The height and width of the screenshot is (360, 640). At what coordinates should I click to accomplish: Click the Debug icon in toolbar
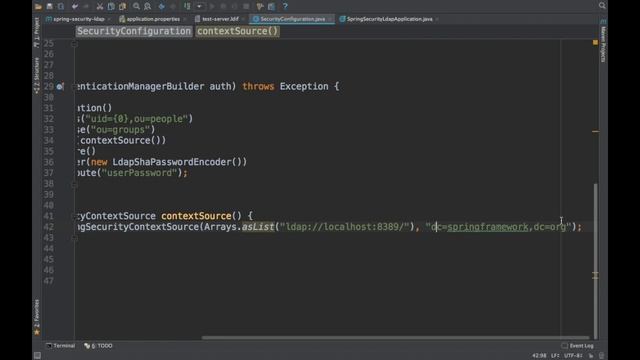coord(223,6)
